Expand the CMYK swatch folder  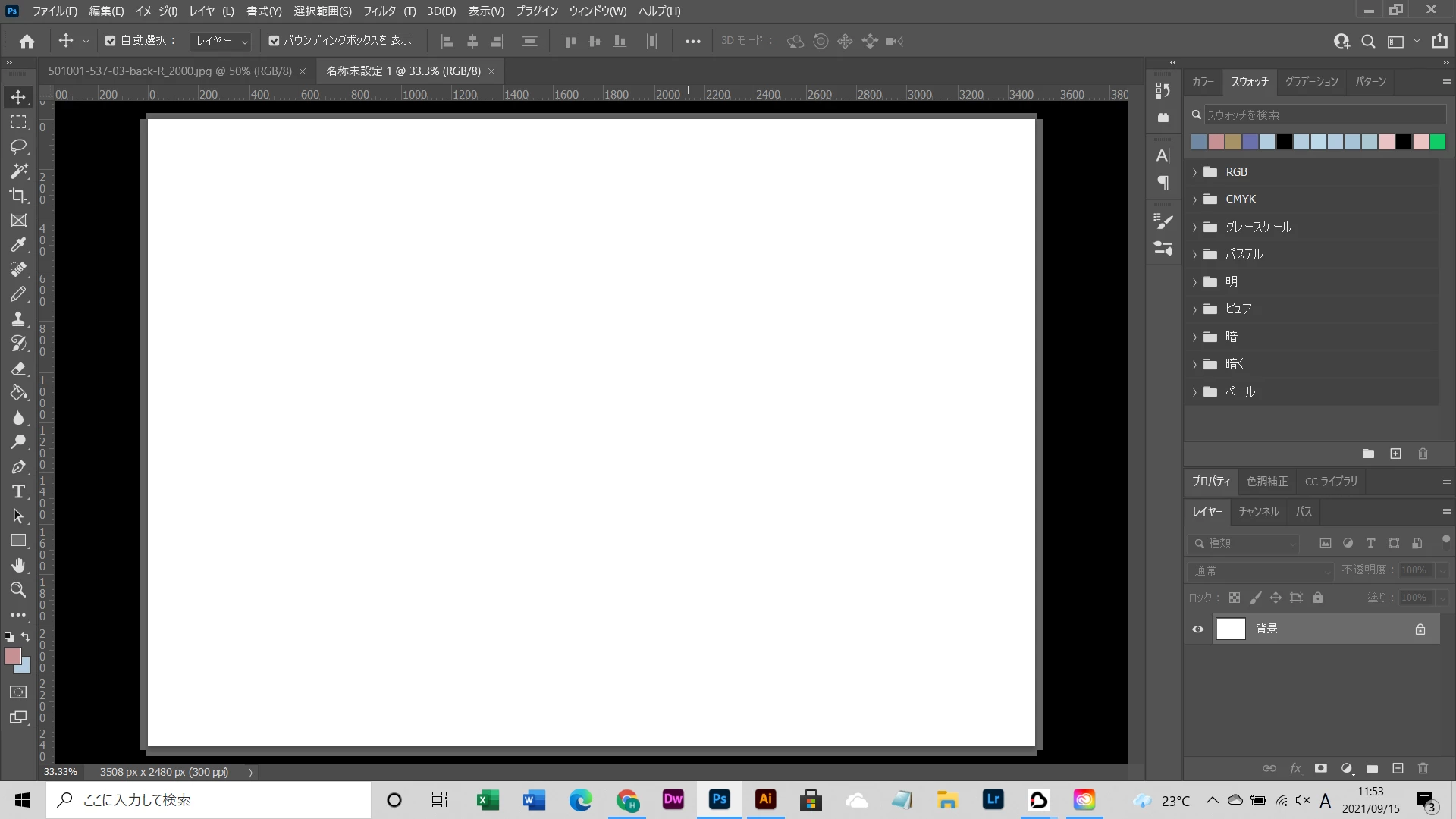[1194, 199]
